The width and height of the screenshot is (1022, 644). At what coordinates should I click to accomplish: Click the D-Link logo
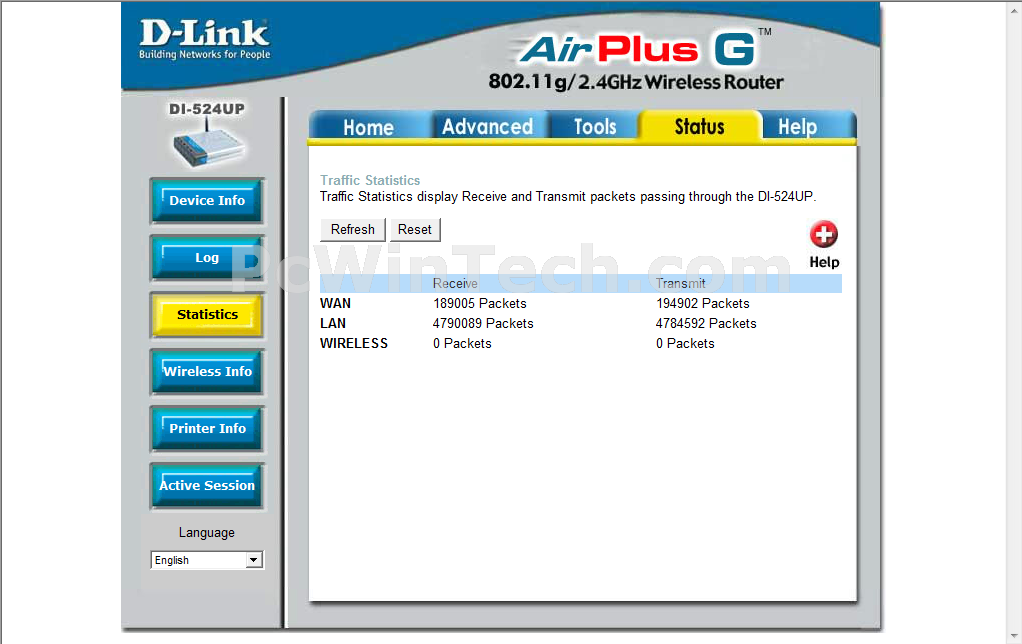pos(204,39)
